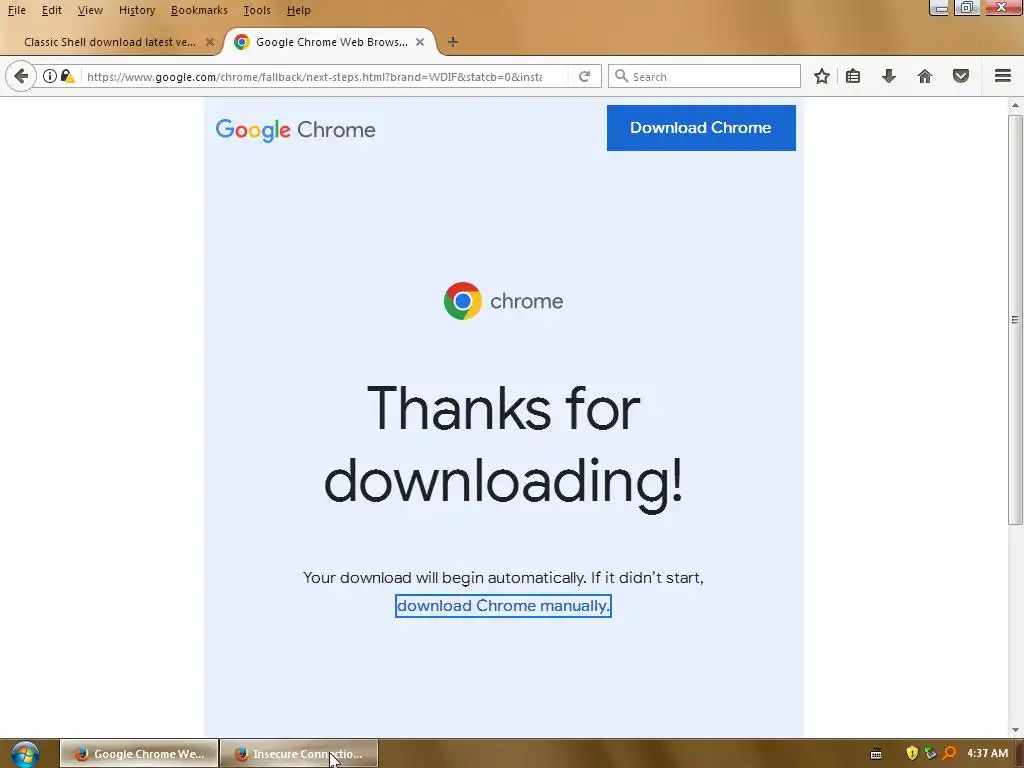Switch to Insecure Connection taskbar window
The image size is (1024, 768).
[x=299, y=754]
